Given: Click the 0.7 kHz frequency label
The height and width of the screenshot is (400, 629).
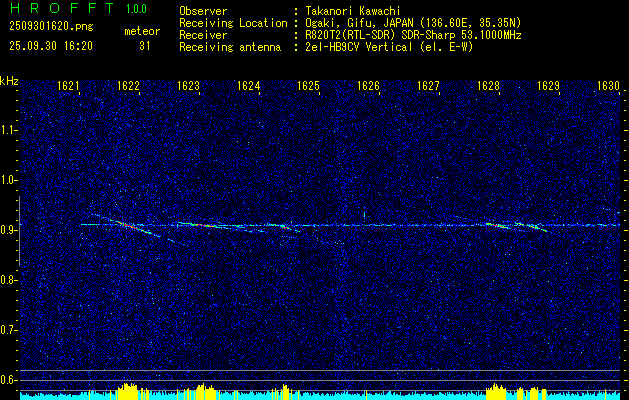Looking at the screenshot, I should pos(8,330).
